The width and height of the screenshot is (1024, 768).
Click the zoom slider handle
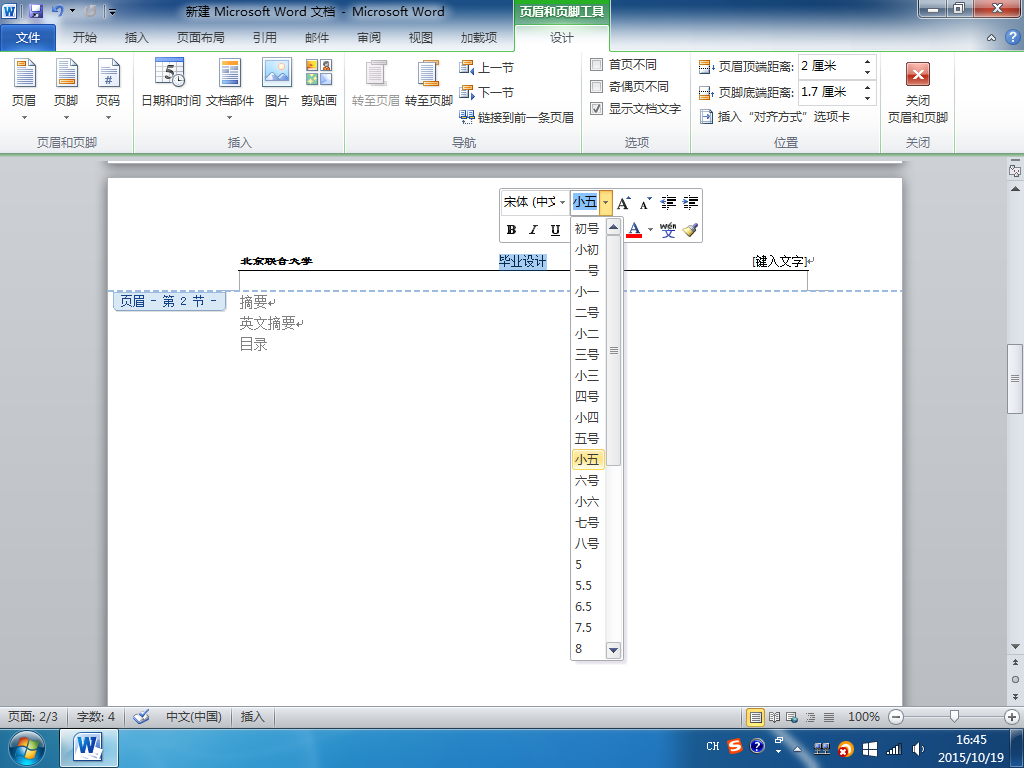(x=954, y=717)
